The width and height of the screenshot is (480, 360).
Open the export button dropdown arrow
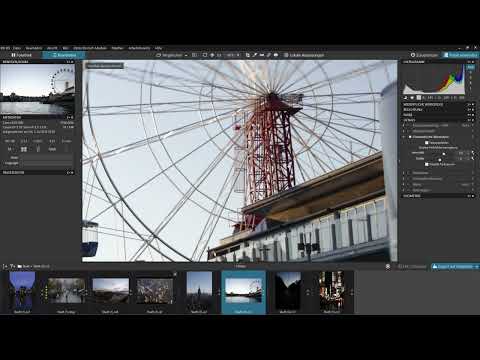coord(477,267)
